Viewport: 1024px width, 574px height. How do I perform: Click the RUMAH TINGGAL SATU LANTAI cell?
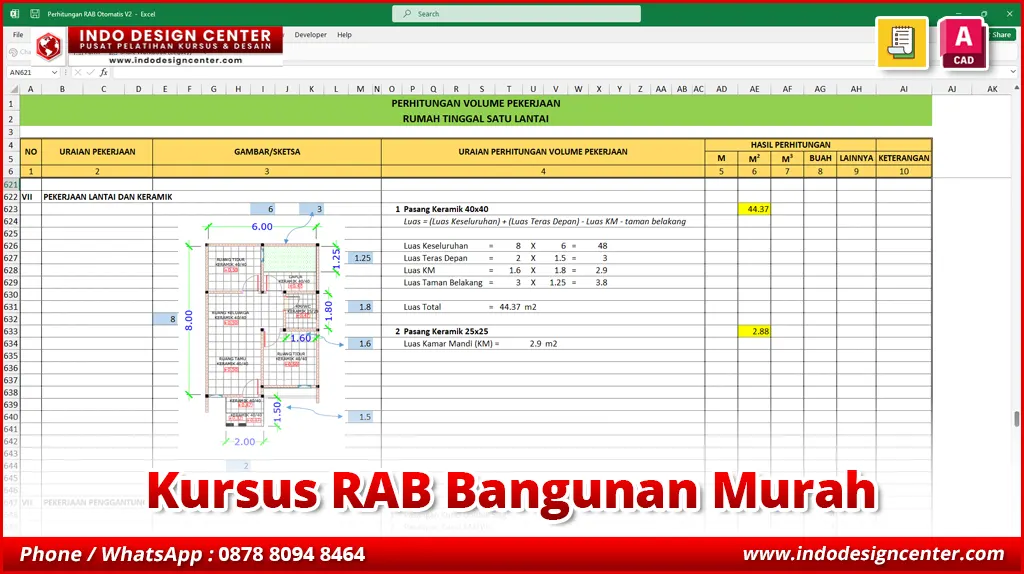[x=475, y=119]
